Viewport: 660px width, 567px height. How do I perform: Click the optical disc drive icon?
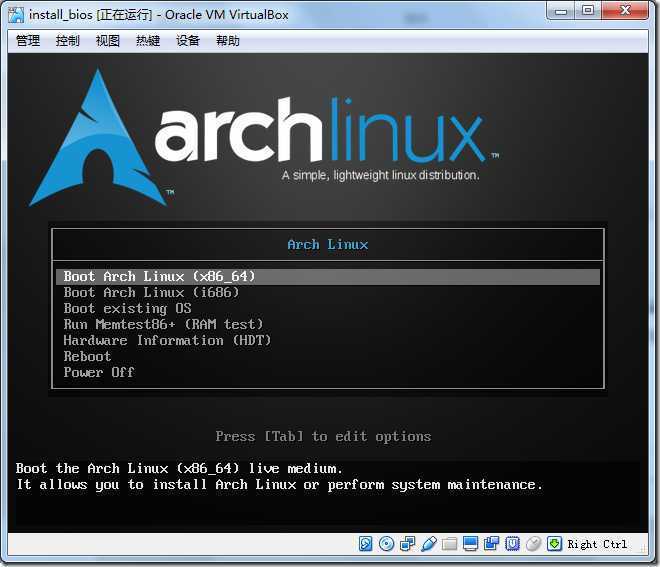coord(386,544)
